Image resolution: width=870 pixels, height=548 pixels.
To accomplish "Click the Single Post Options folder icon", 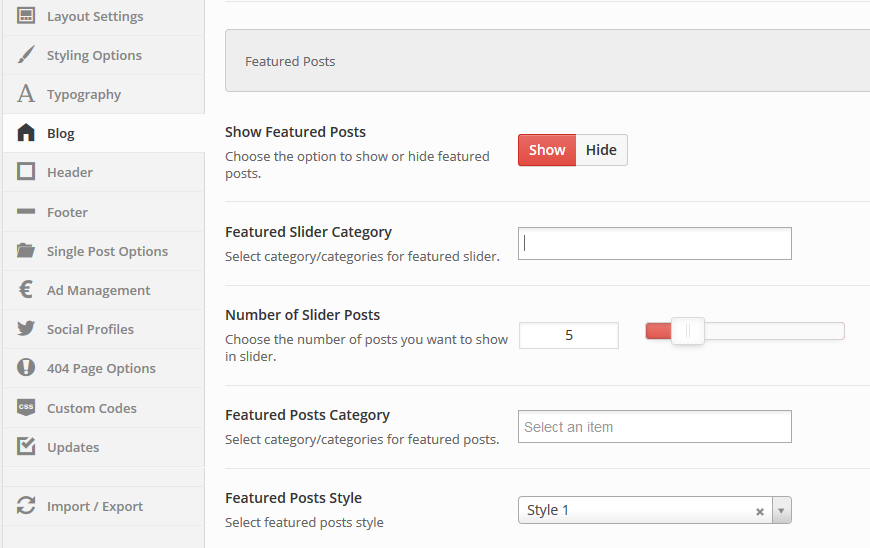I will click(27, 251).
